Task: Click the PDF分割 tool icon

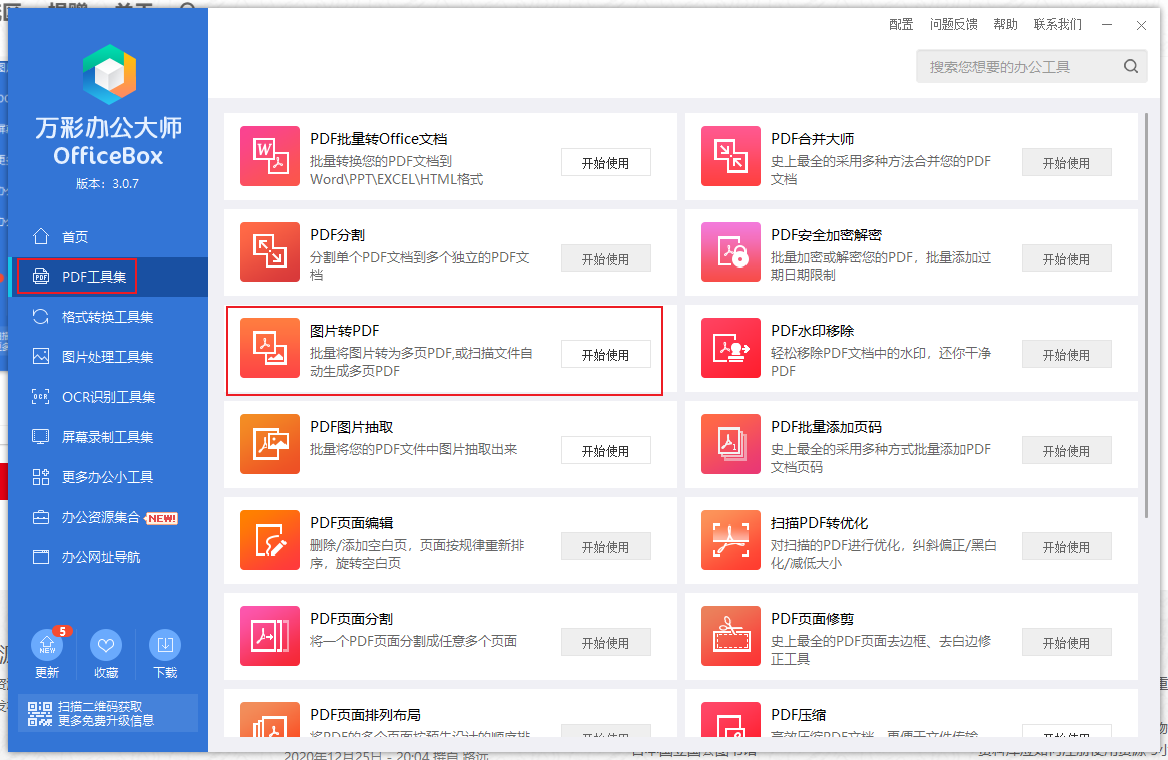Action: pos(270,252)
